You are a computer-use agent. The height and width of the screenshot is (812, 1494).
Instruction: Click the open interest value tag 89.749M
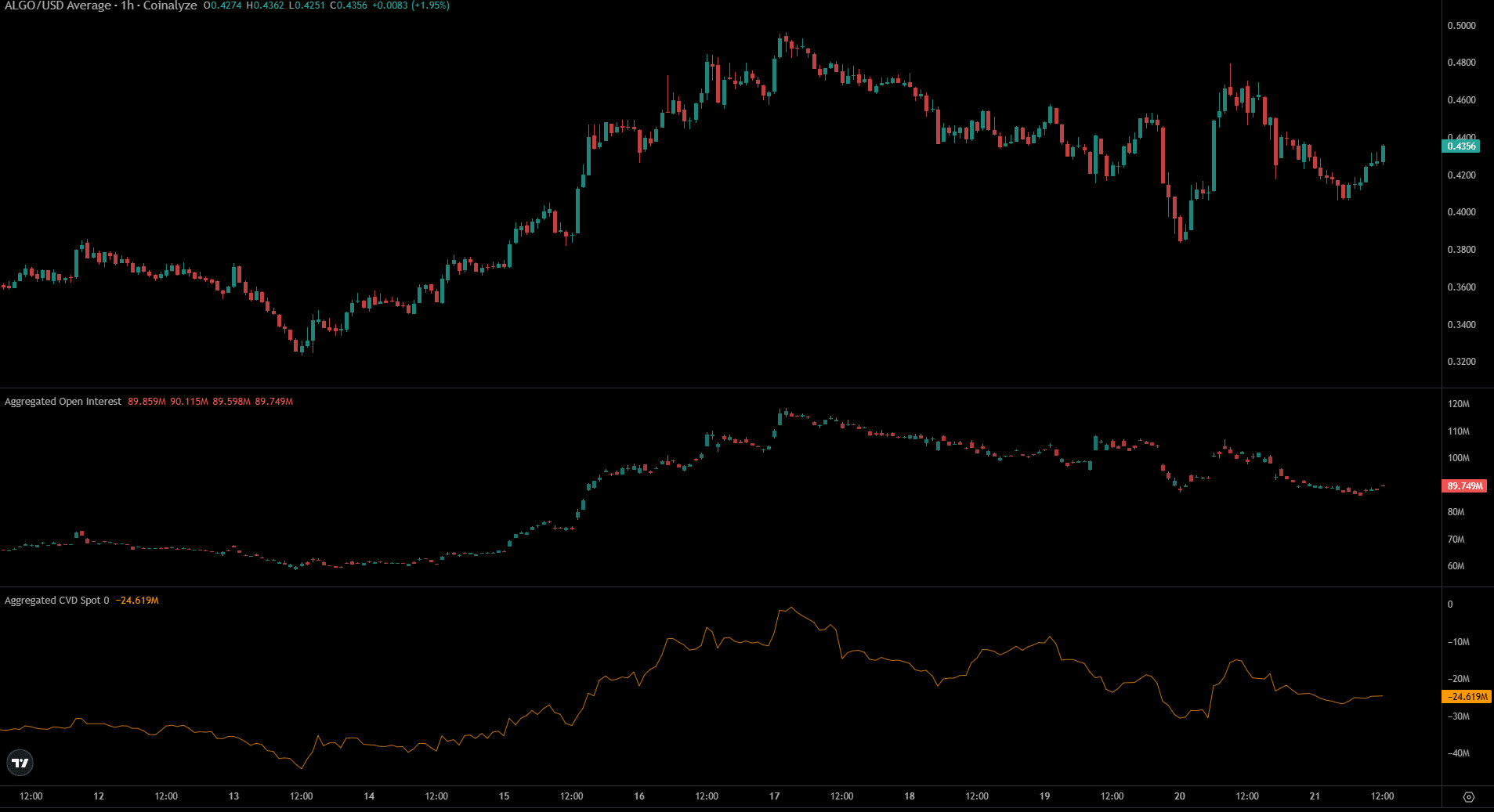(1464, 486)
